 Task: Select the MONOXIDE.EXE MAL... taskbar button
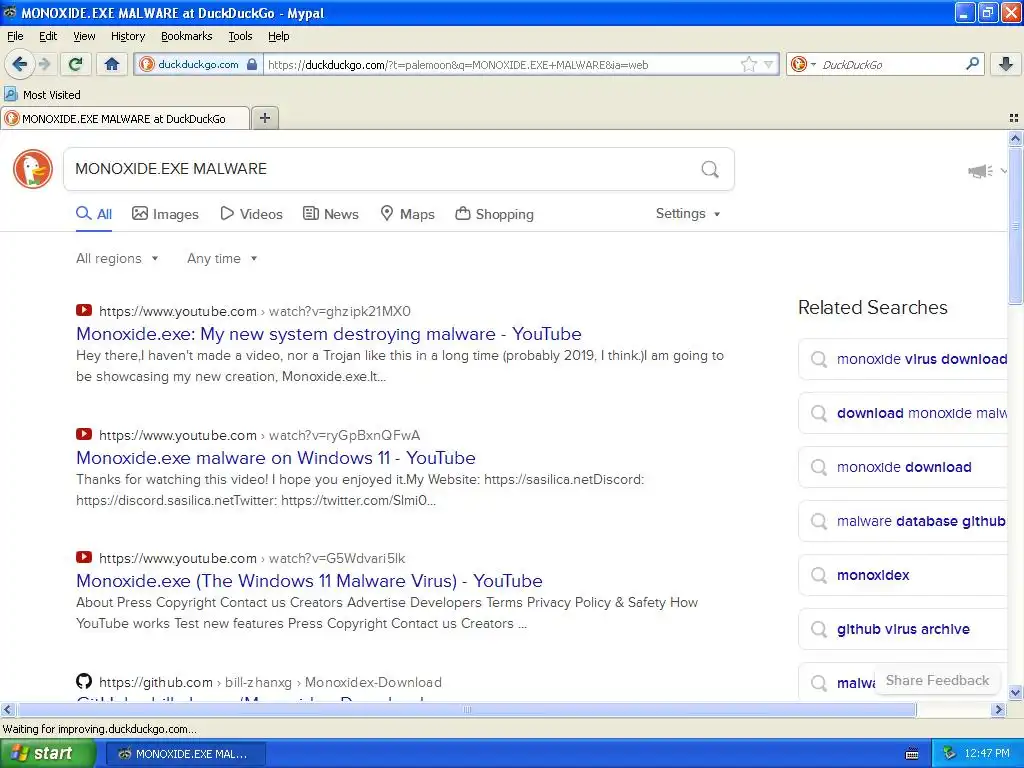click(x=185, y=754)
